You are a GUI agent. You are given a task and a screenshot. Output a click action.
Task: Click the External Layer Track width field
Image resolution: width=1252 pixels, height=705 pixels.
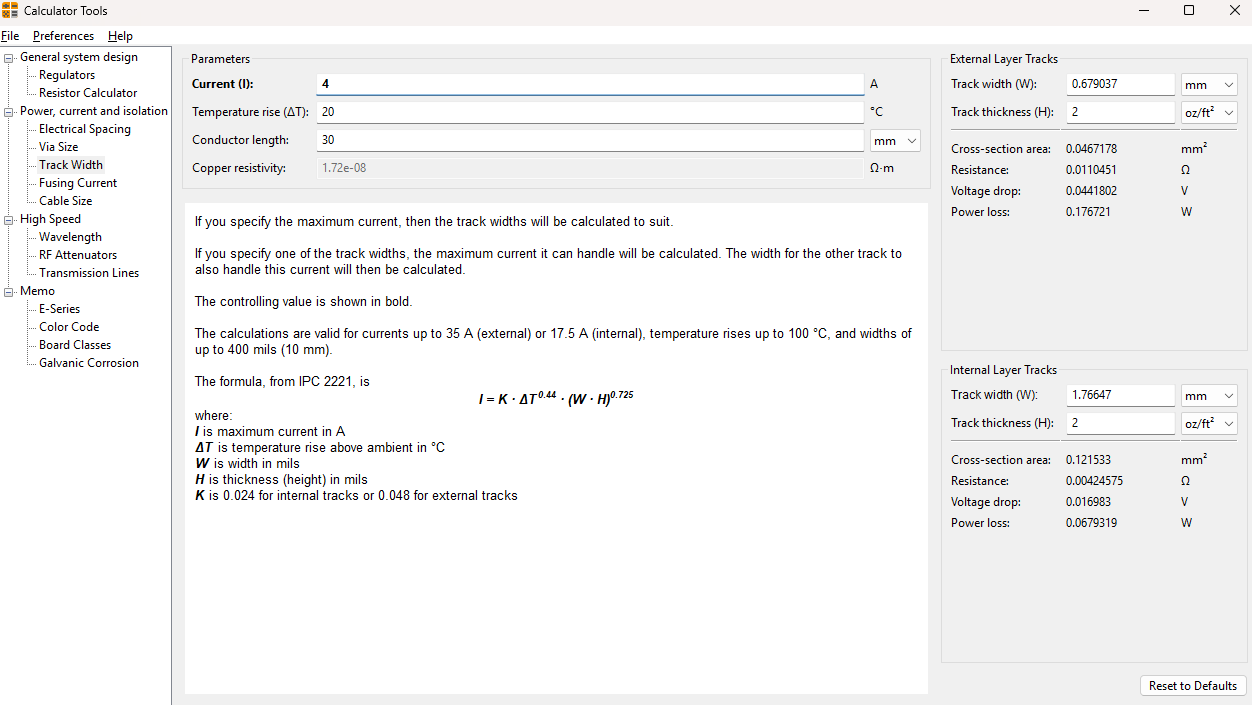pos(1120,84)
